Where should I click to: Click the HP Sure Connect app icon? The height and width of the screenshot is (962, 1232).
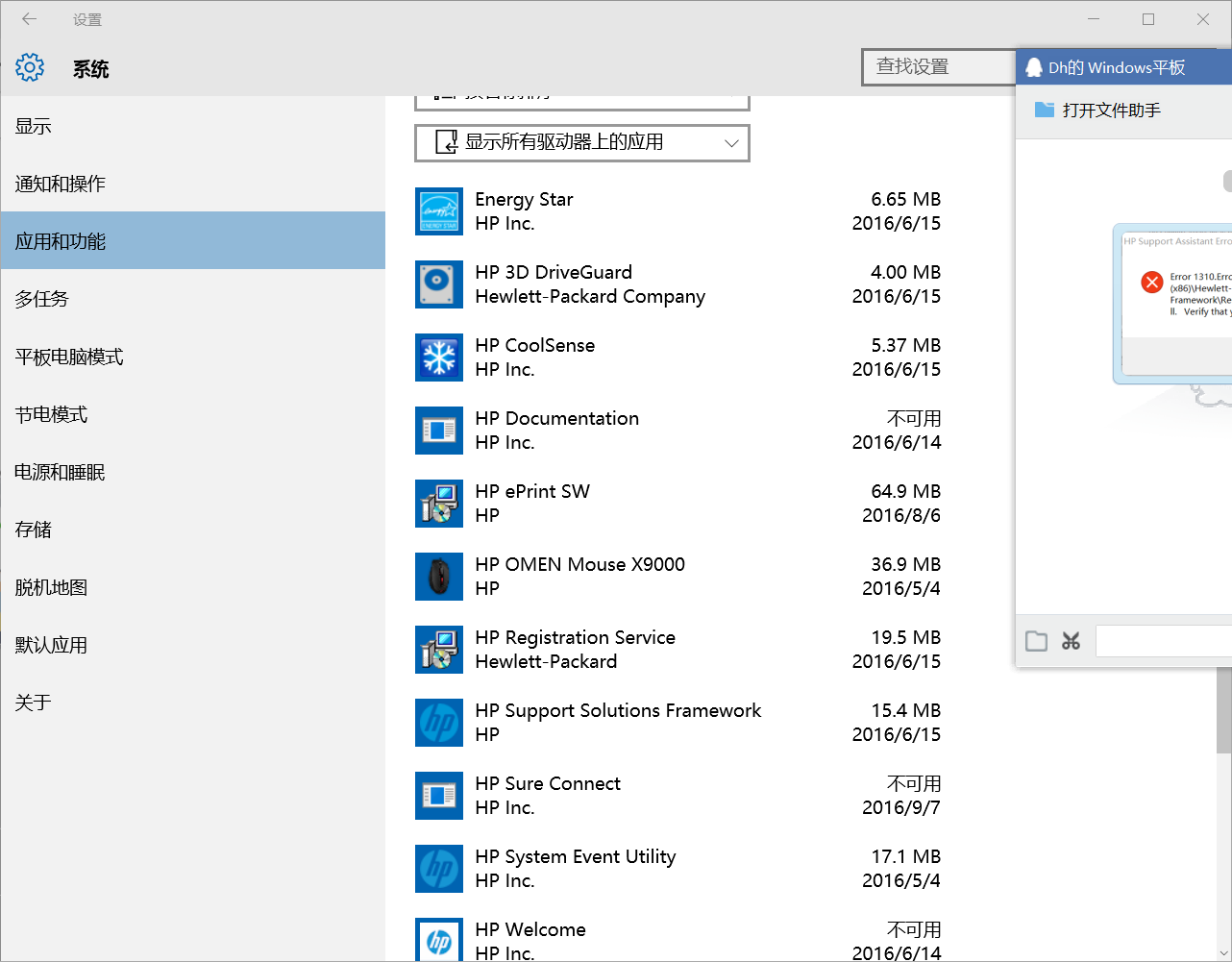point(439,796)
